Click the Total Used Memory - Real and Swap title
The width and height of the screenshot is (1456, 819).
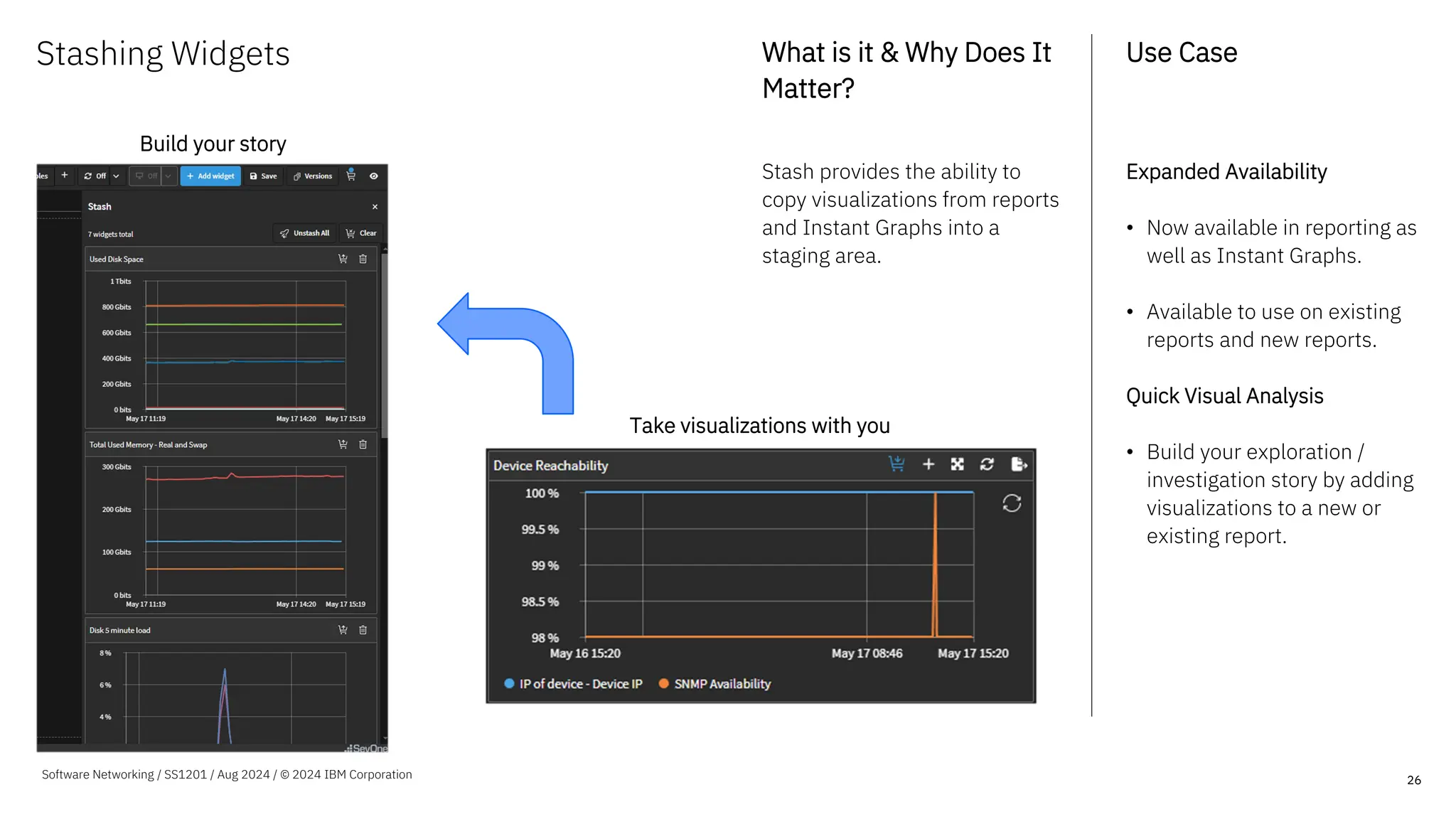(149, 445)
